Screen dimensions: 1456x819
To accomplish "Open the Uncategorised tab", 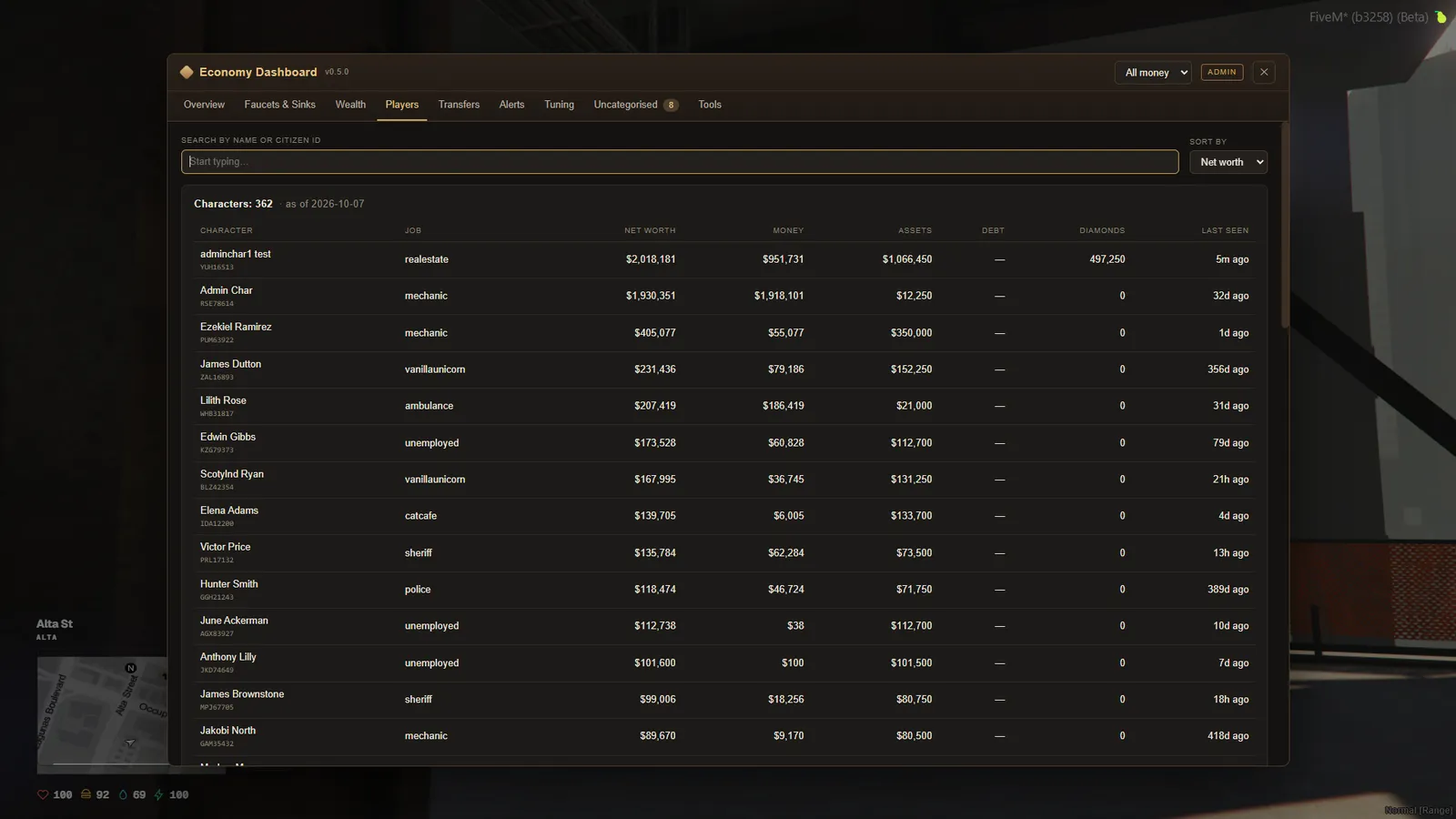I will (x=635, y=105).
